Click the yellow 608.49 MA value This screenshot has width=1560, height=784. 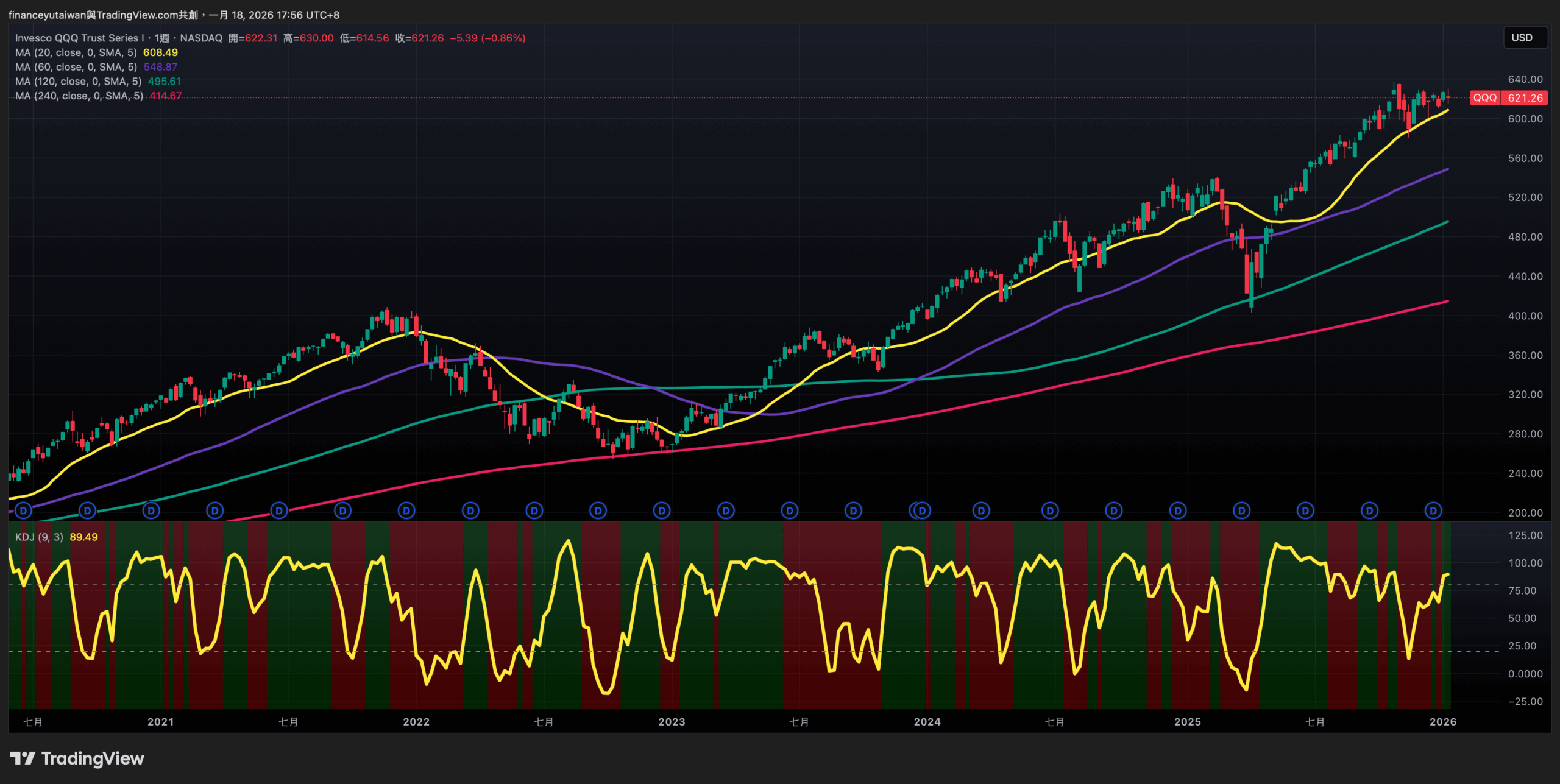[x=160, y=53]
